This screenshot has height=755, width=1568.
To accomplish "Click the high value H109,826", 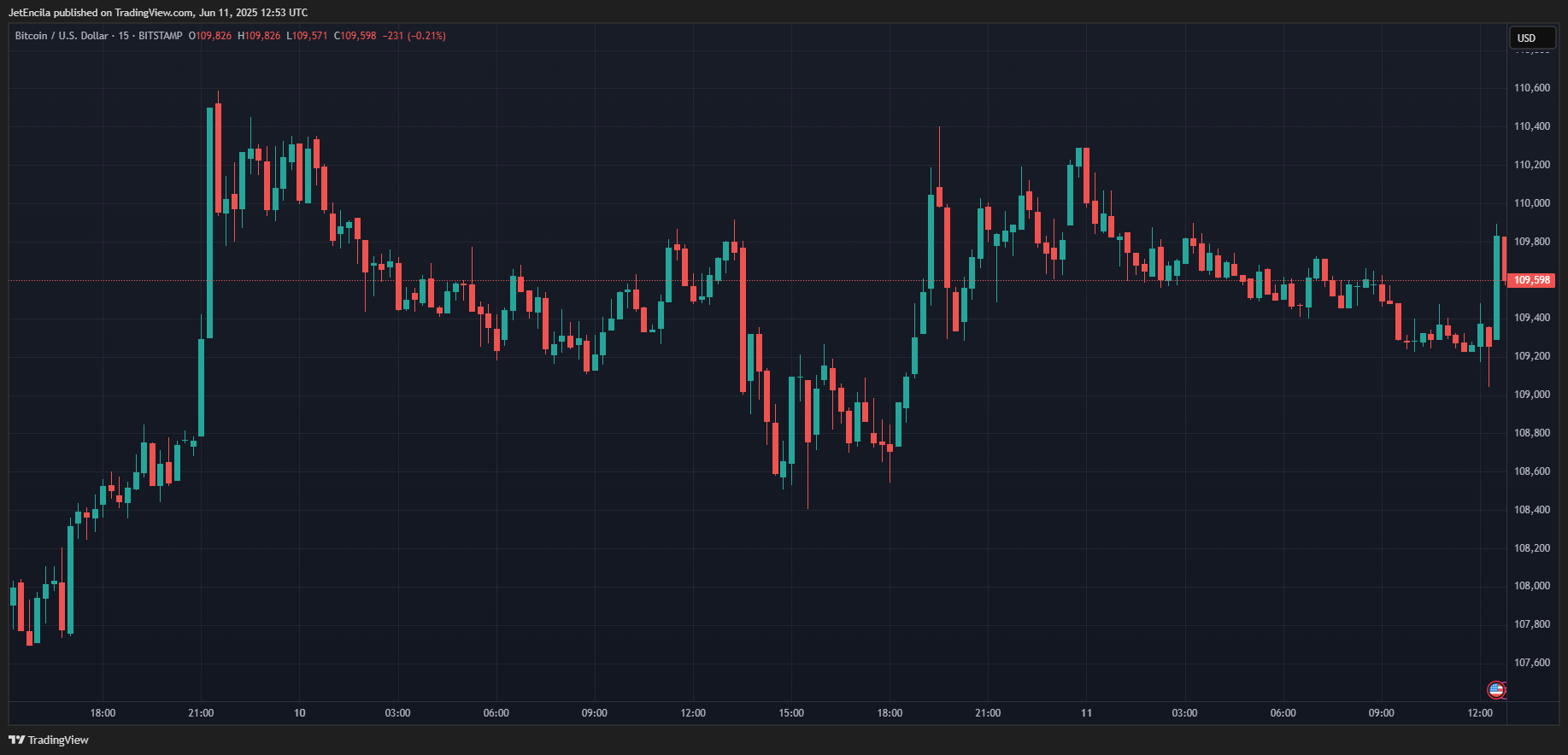I will [x=259, y=36].
